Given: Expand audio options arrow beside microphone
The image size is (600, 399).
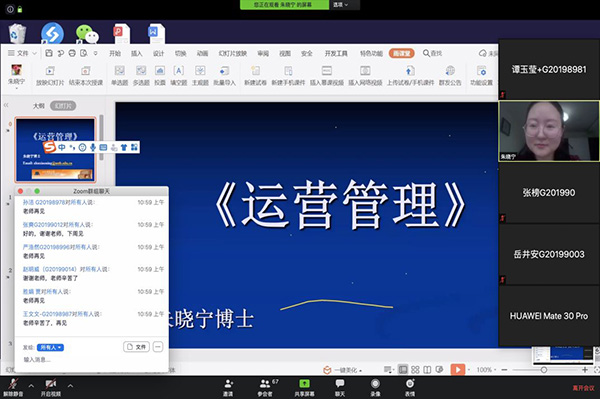Looking at the screenshot, I should tap(31, 386).
